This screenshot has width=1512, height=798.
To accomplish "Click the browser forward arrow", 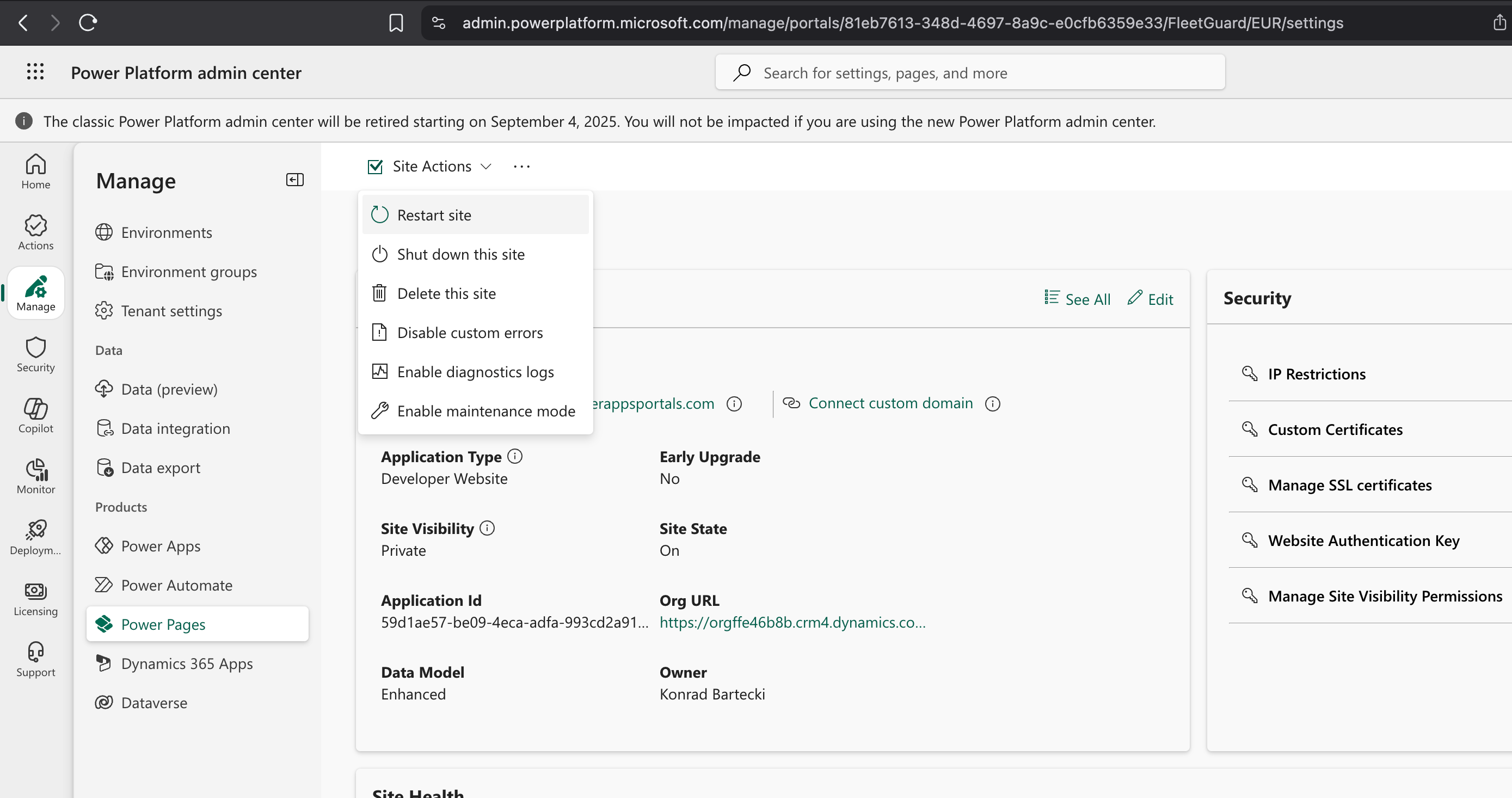I will (x=55, y=23).
